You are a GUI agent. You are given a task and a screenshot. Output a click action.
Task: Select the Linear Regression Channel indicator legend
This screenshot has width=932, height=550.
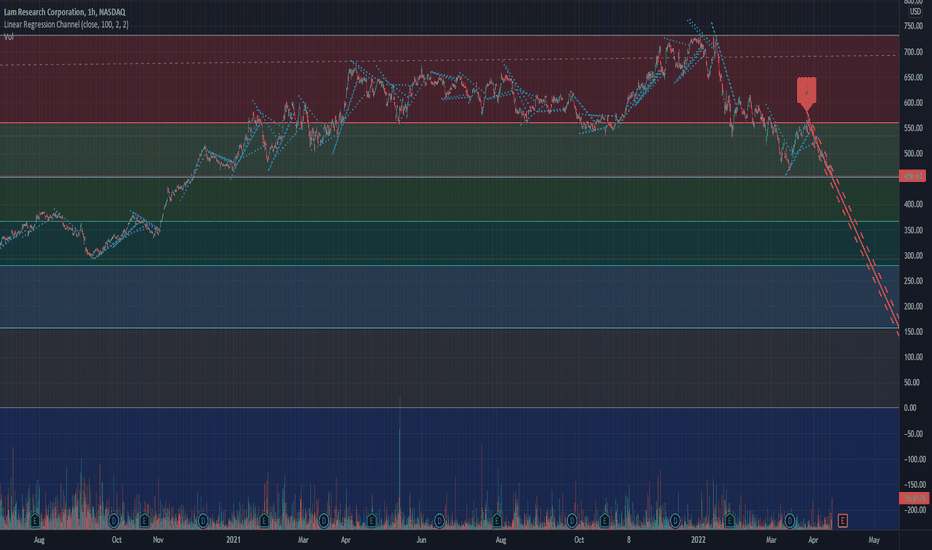click(66, 24)
